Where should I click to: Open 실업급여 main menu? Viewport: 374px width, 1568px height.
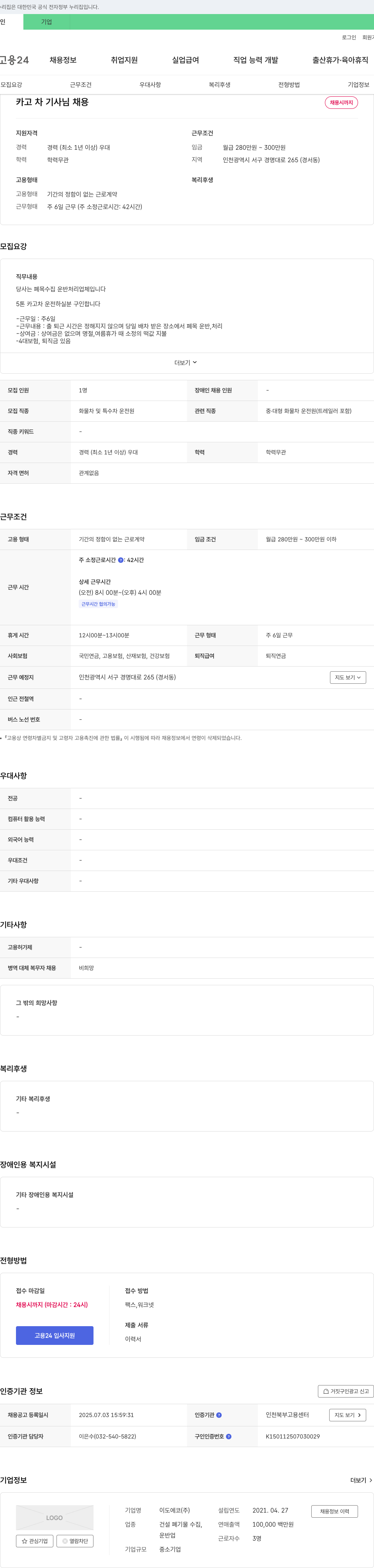click(185, 60)
